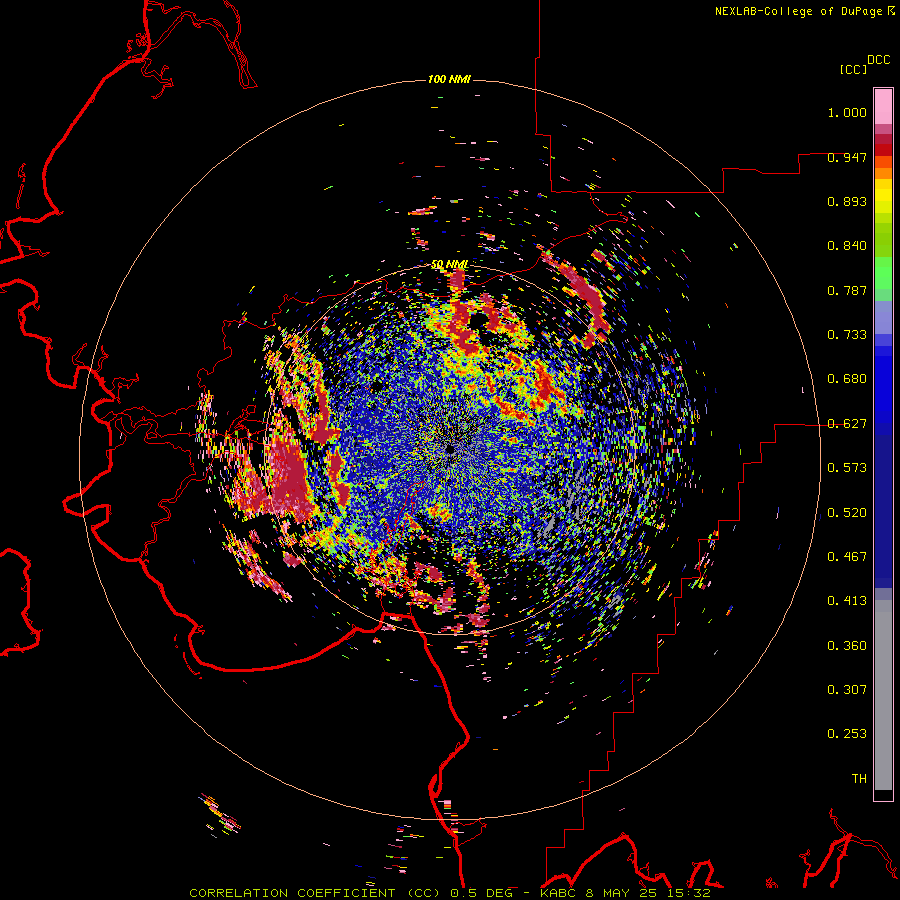
Task: Click the 1.000 value on the color scale
Action: pos(847,112)
